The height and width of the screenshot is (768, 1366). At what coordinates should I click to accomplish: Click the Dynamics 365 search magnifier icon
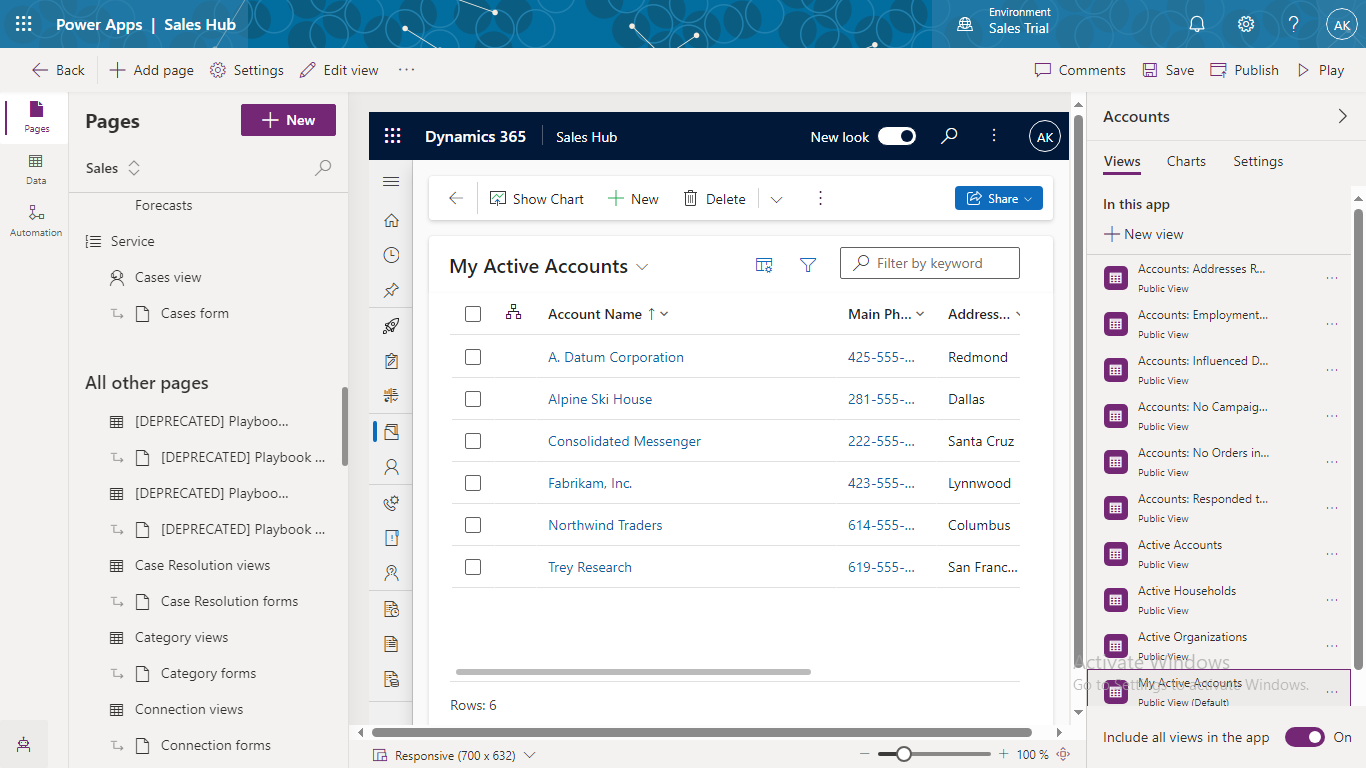coord(948,136)
